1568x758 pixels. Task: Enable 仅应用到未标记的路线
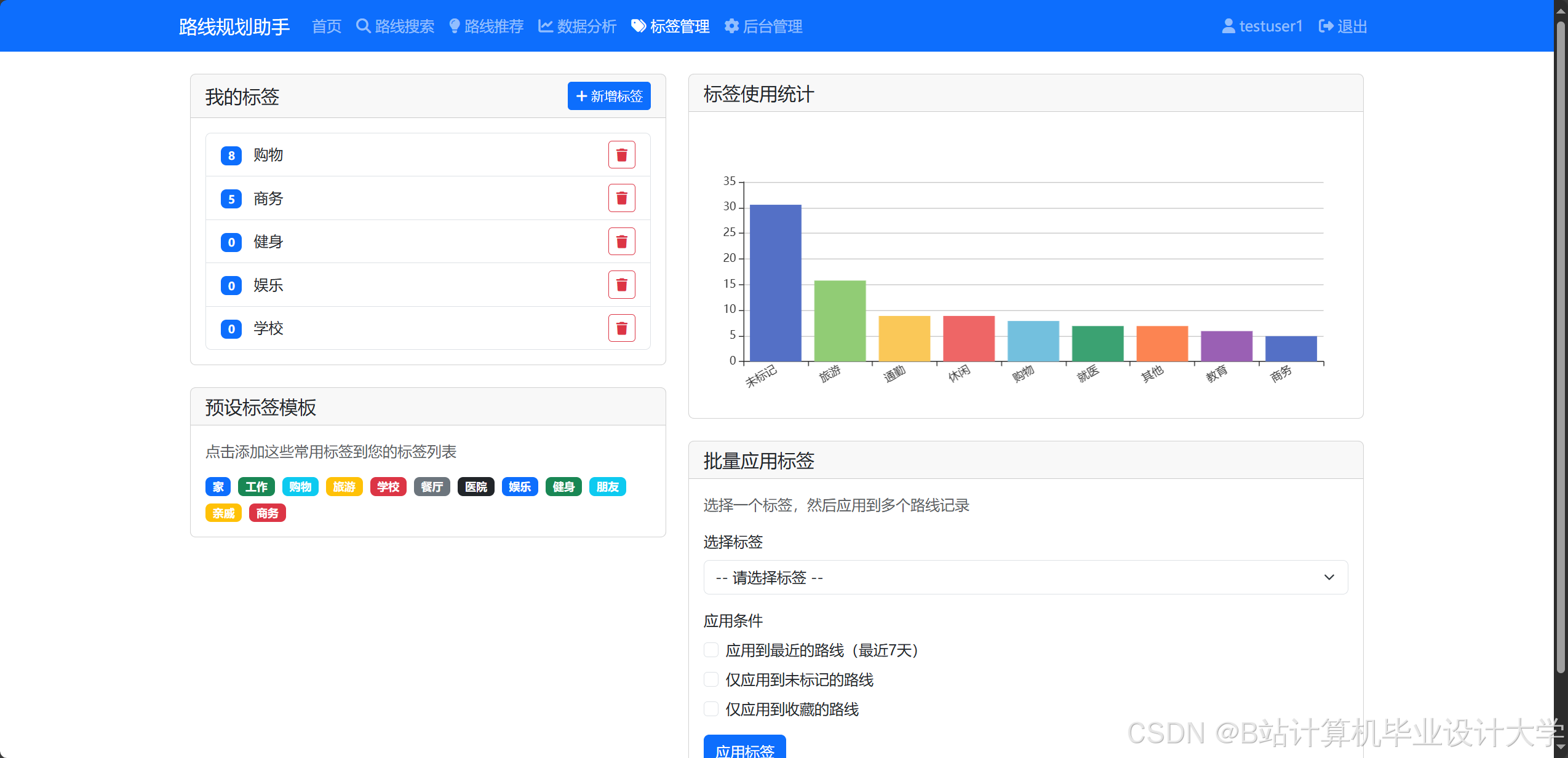710,679
